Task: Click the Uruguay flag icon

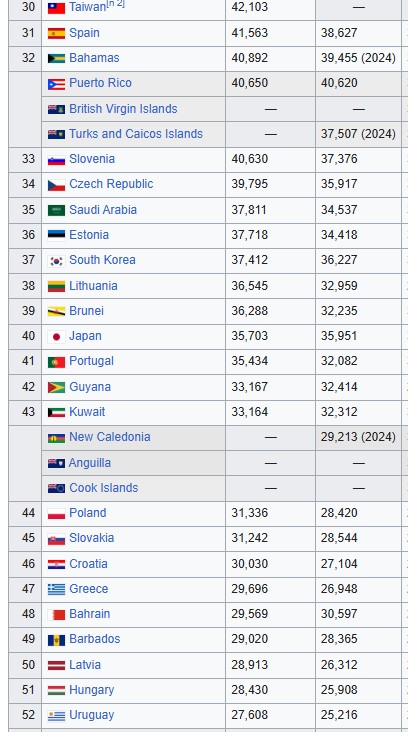Action: click(x=56, y=716)
